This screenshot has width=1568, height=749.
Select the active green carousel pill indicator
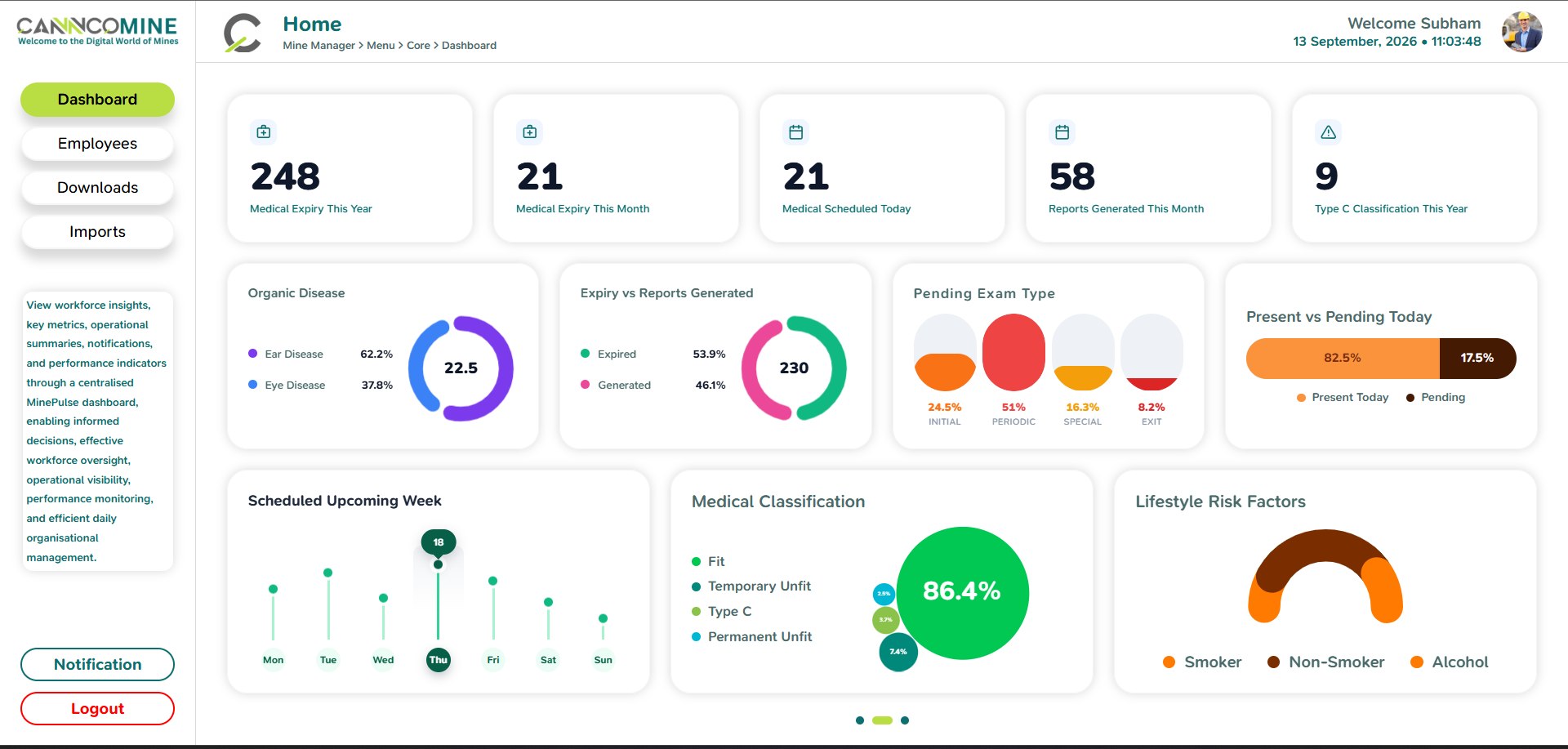pos(882,720)
